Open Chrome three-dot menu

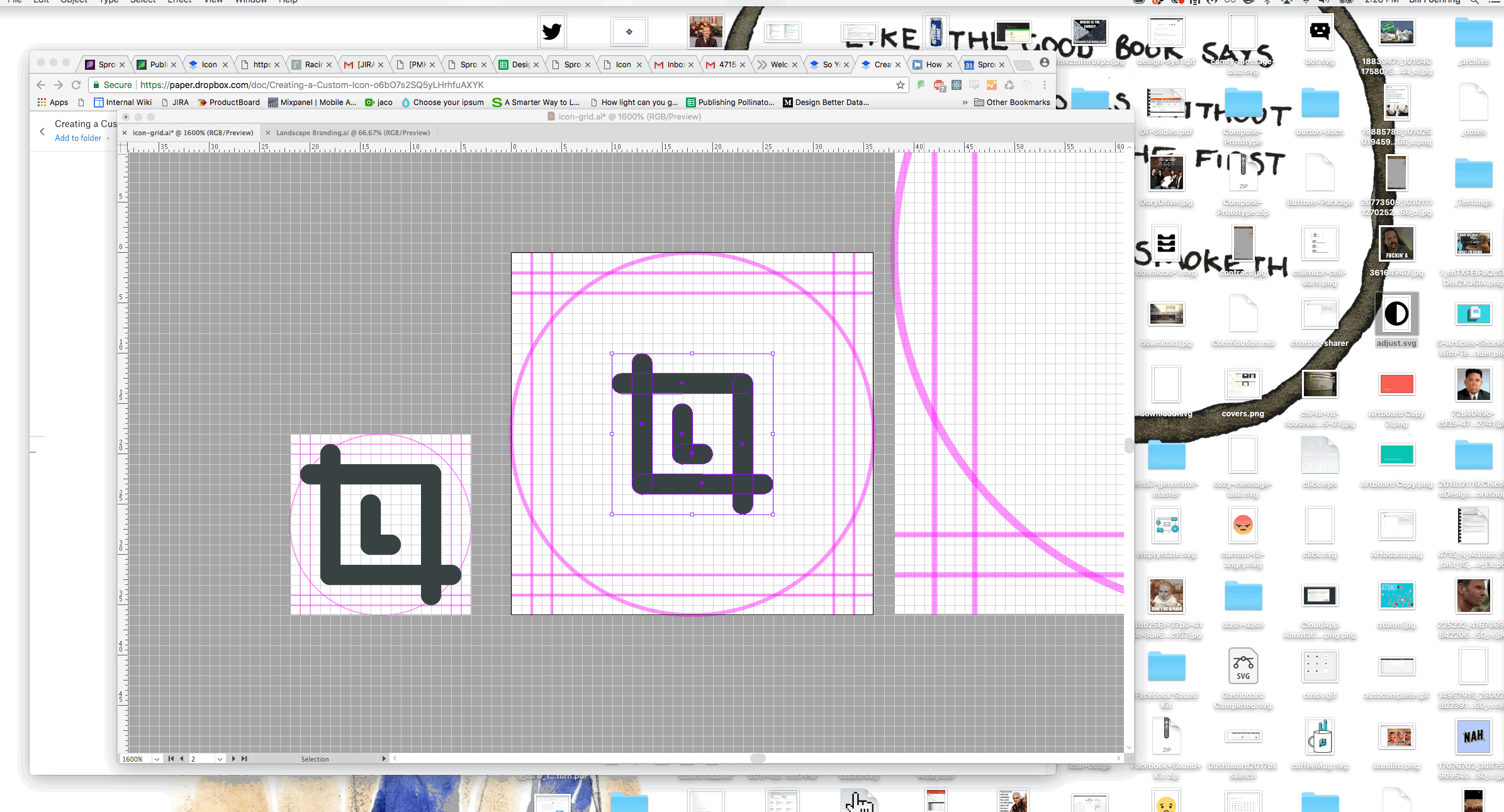(x=1045, y=85)
